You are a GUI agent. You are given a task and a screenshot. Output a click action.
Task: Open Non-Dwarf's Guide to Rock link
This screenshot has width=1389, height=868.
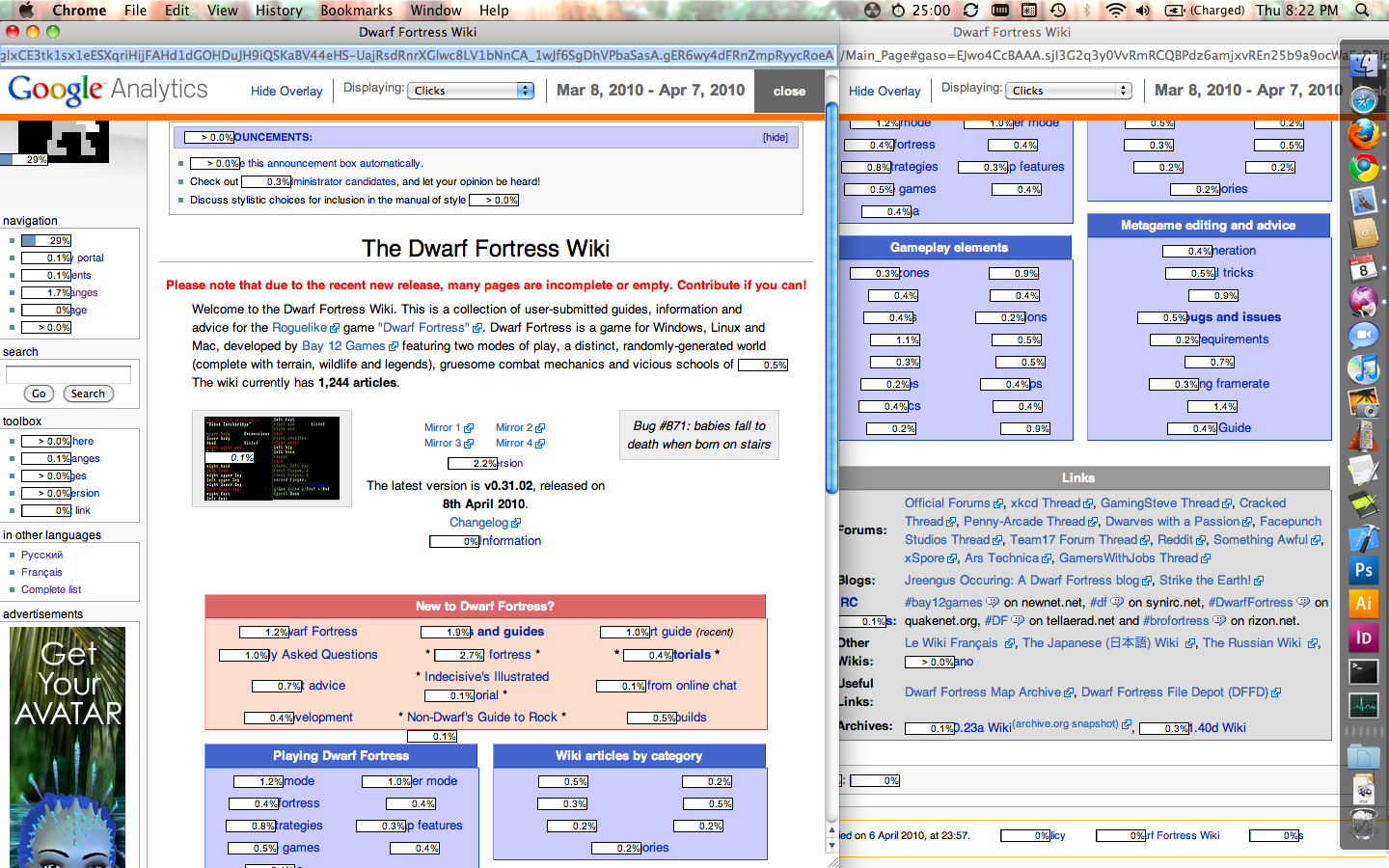482,718
